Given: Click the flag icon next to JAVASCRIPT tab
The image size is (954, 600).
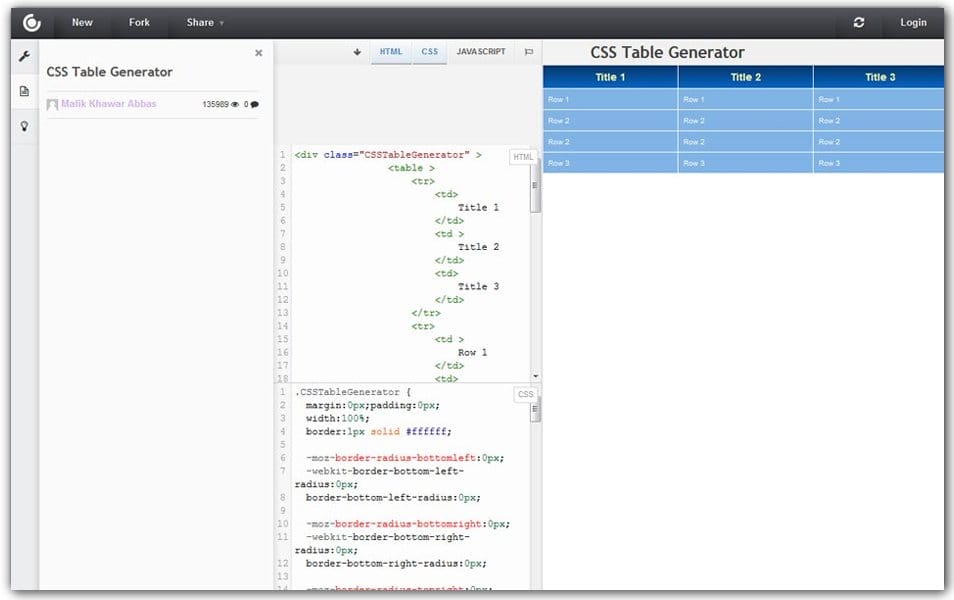Looking at the screenshot, I should 529,51.
